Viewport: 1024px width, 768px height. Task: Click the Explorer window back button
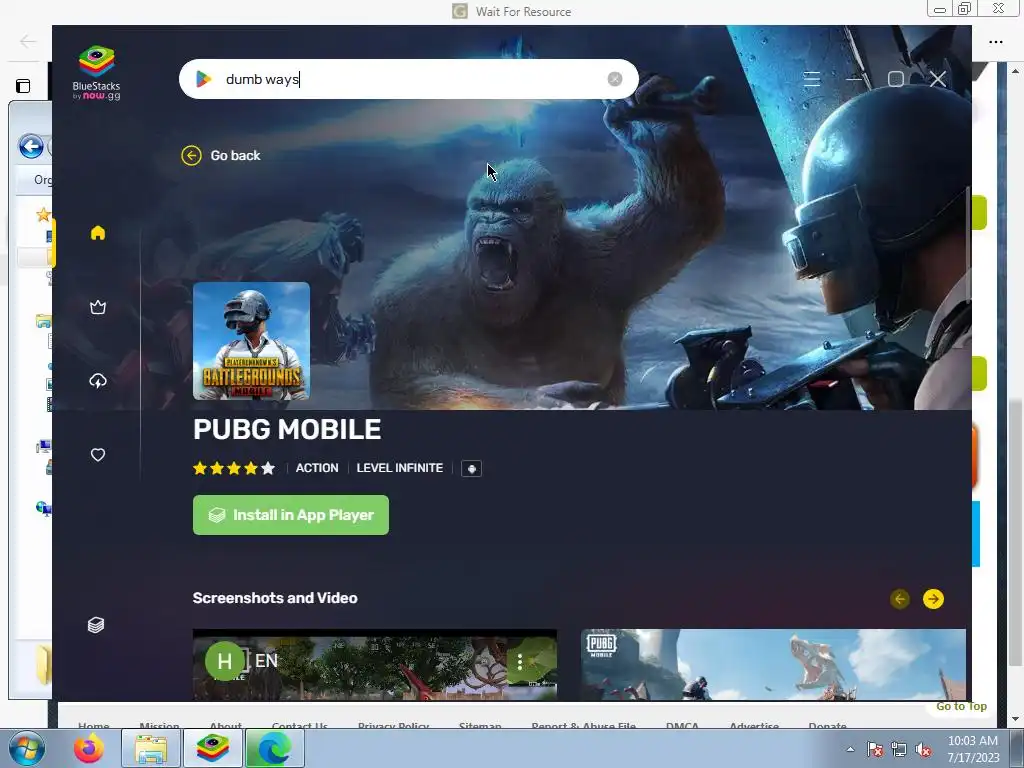tap(31, 146)
